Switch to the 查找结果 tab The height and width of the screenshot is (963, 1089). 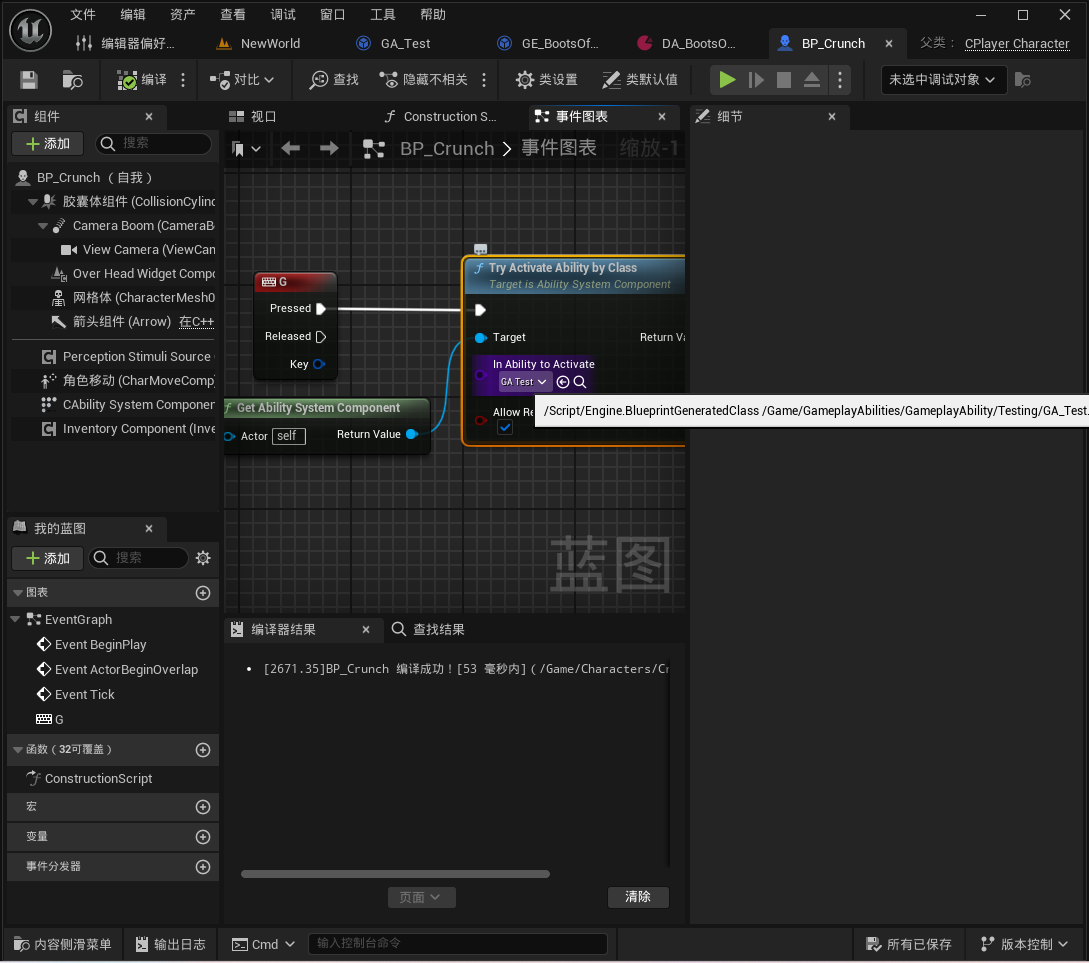click(x=429, y=630)
